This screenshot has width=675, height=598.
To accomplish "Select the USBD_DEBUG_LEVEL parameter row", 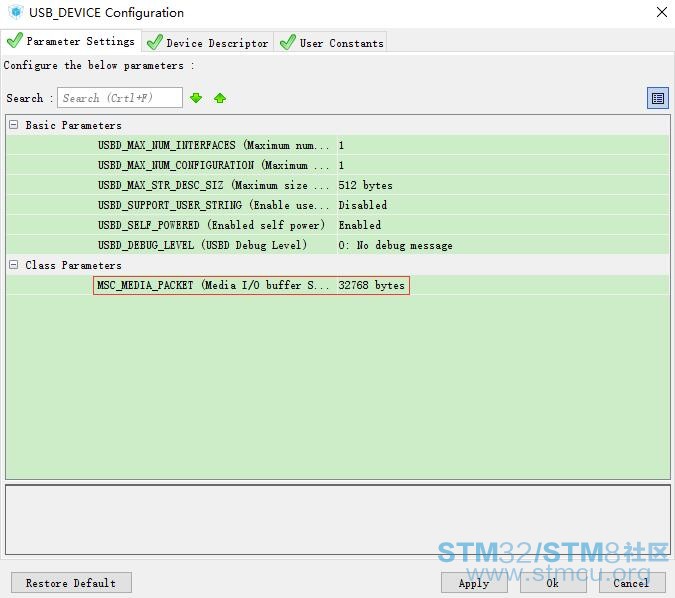I will tap(338, 245).
